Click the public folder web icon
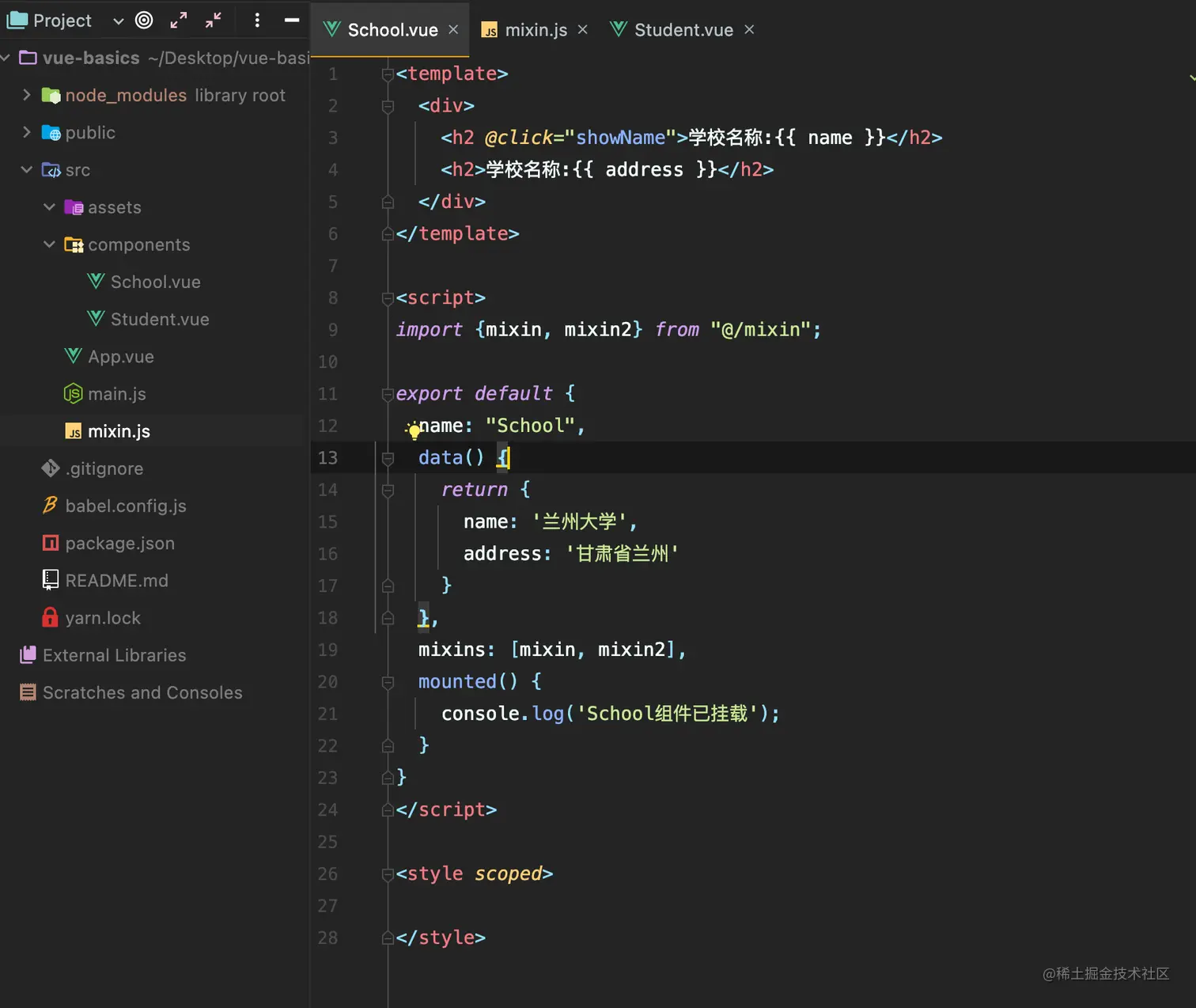Viewport: 1196px width, 1008px height. [51, 132]
